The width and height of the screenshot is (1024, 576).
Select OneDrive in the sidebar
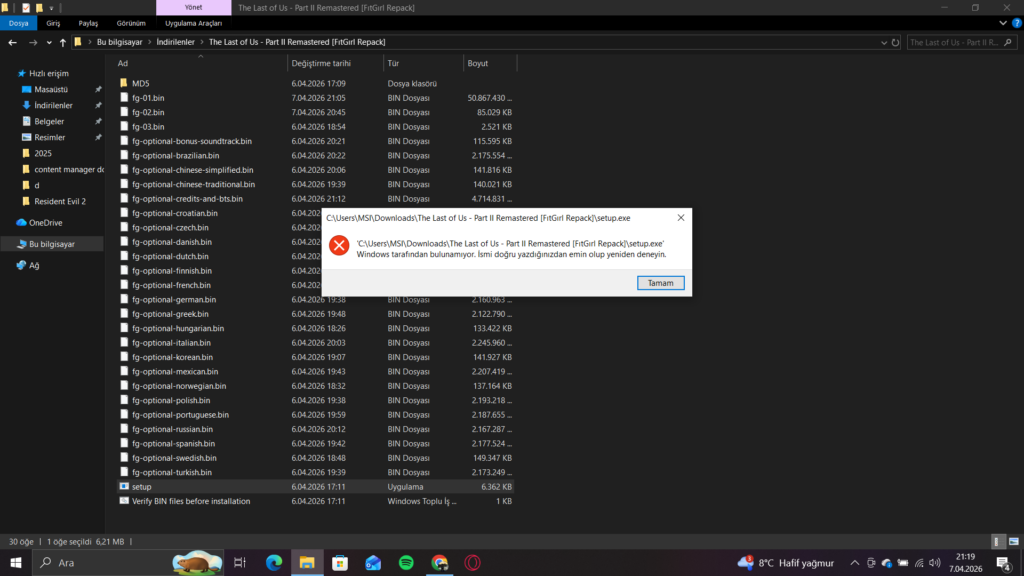45,223
